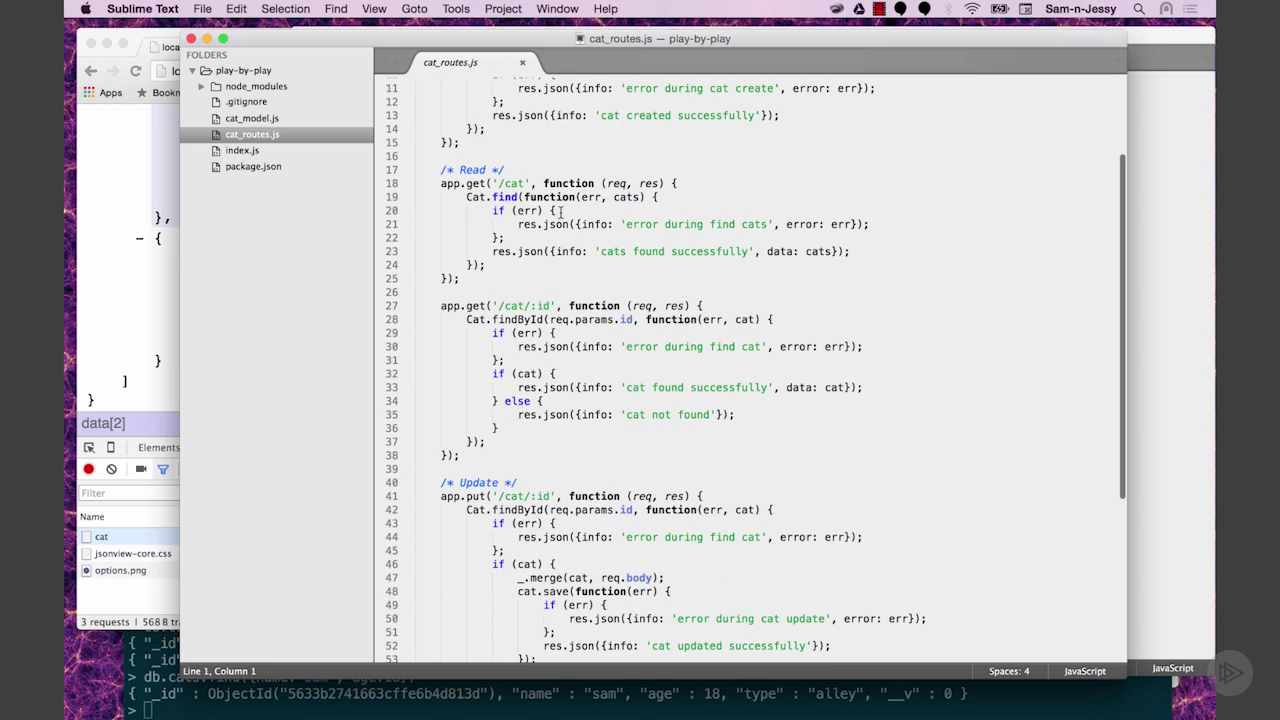Collapse the JSON object with minus

point(140,238)
